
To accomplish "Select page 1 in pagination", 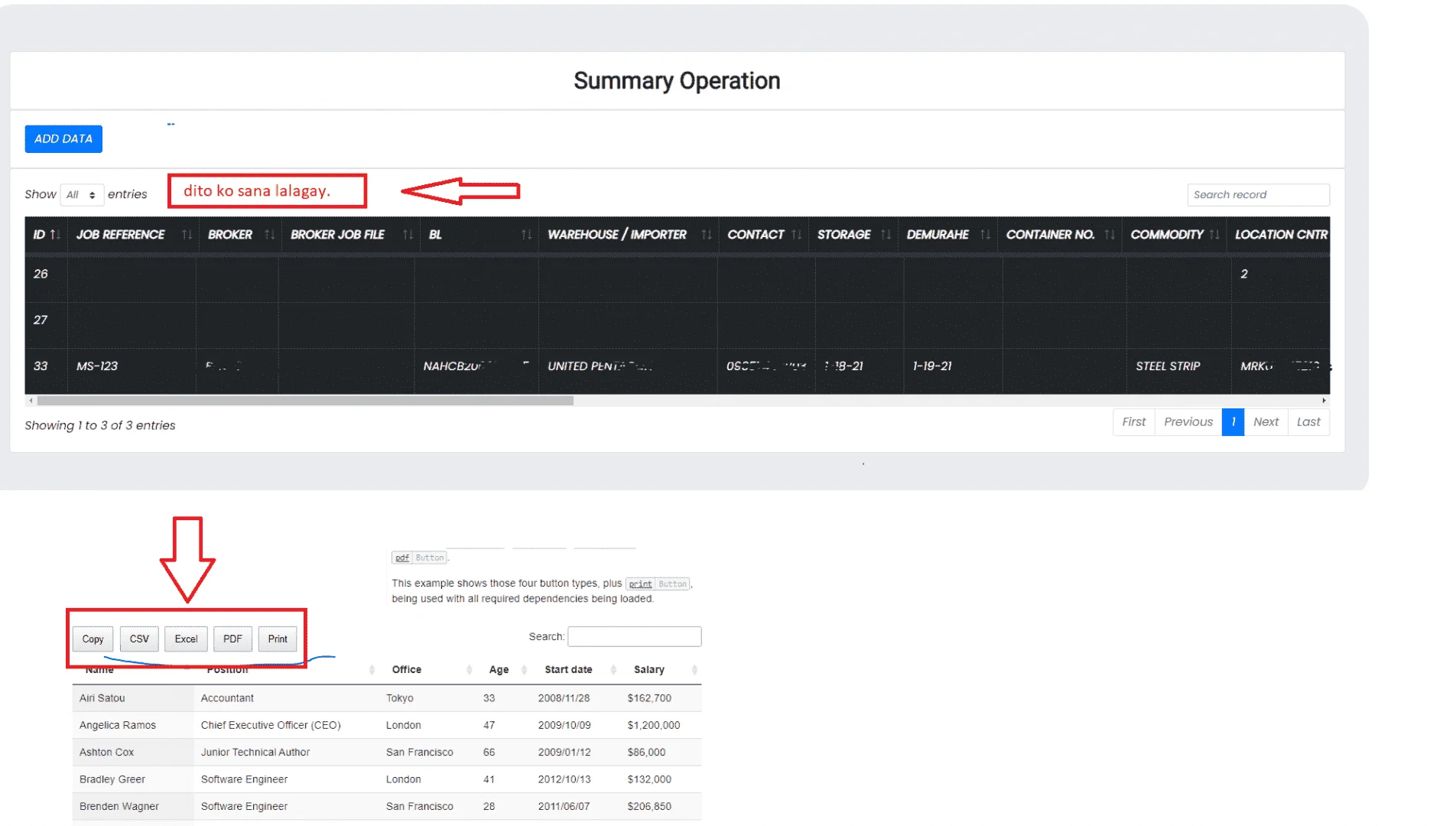I will pyautogui.click(x=1233, y=422).
